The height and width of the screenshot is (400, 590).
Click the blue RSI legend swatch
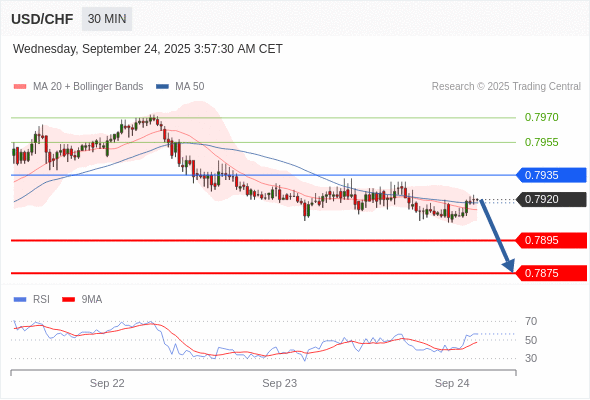[20, 300]
